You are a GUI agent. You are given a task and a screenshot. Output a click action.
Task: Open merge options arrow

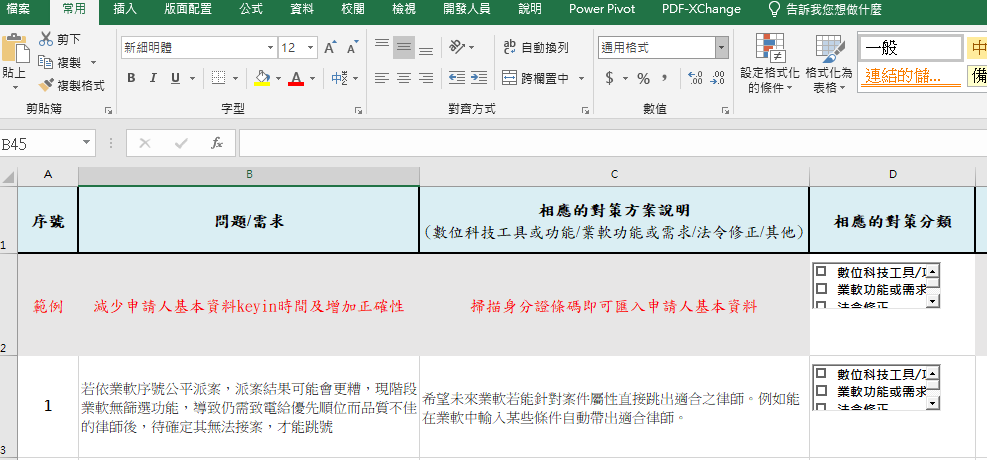(x=581, y=79)
